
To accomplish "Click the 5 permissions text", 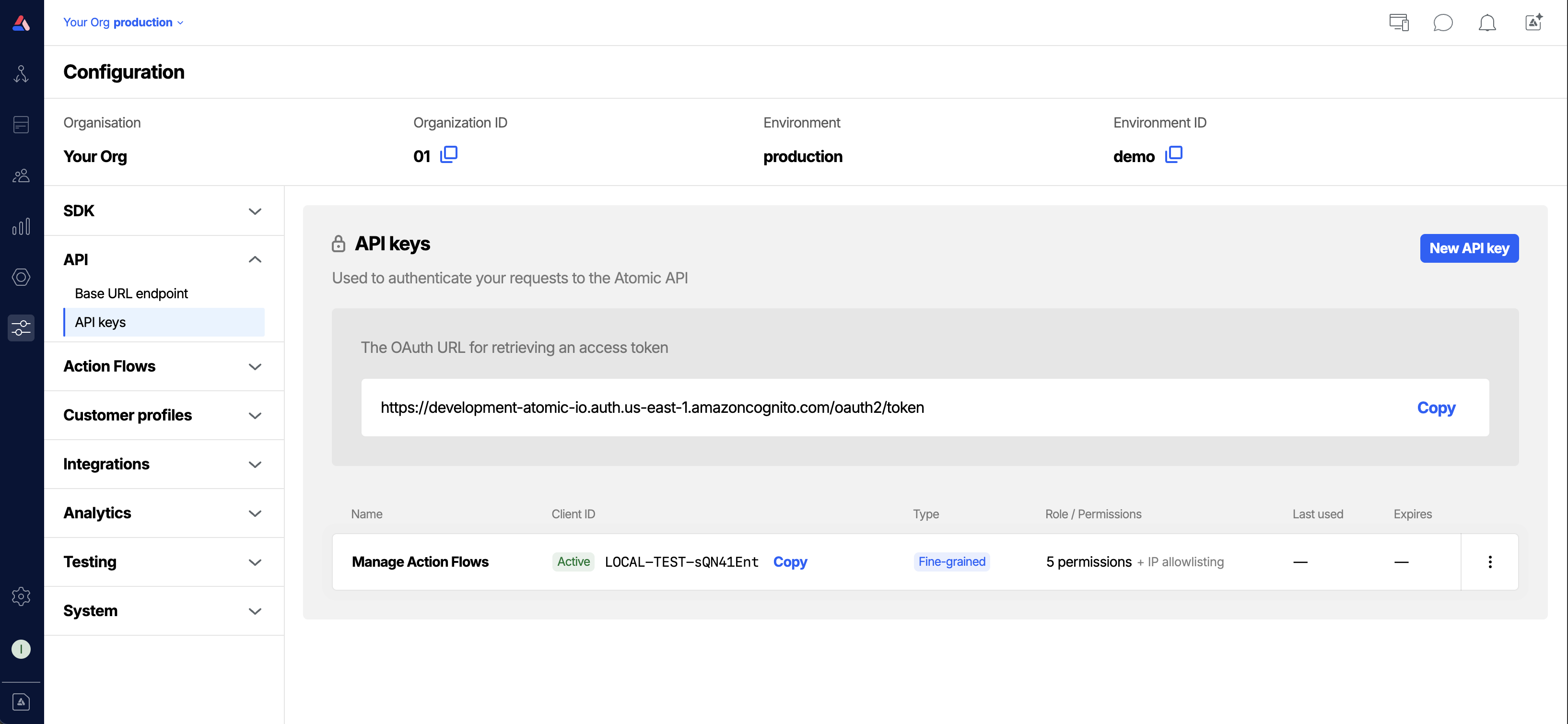I will coord(1088,561).
